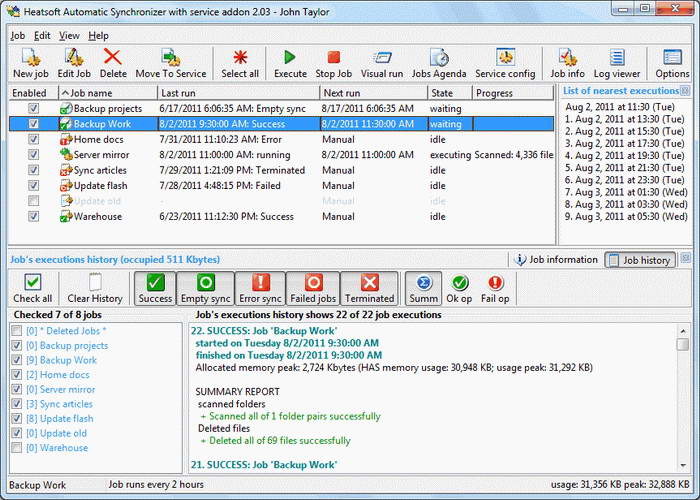
Task: Click the red Delete icon
Action: 112,58
